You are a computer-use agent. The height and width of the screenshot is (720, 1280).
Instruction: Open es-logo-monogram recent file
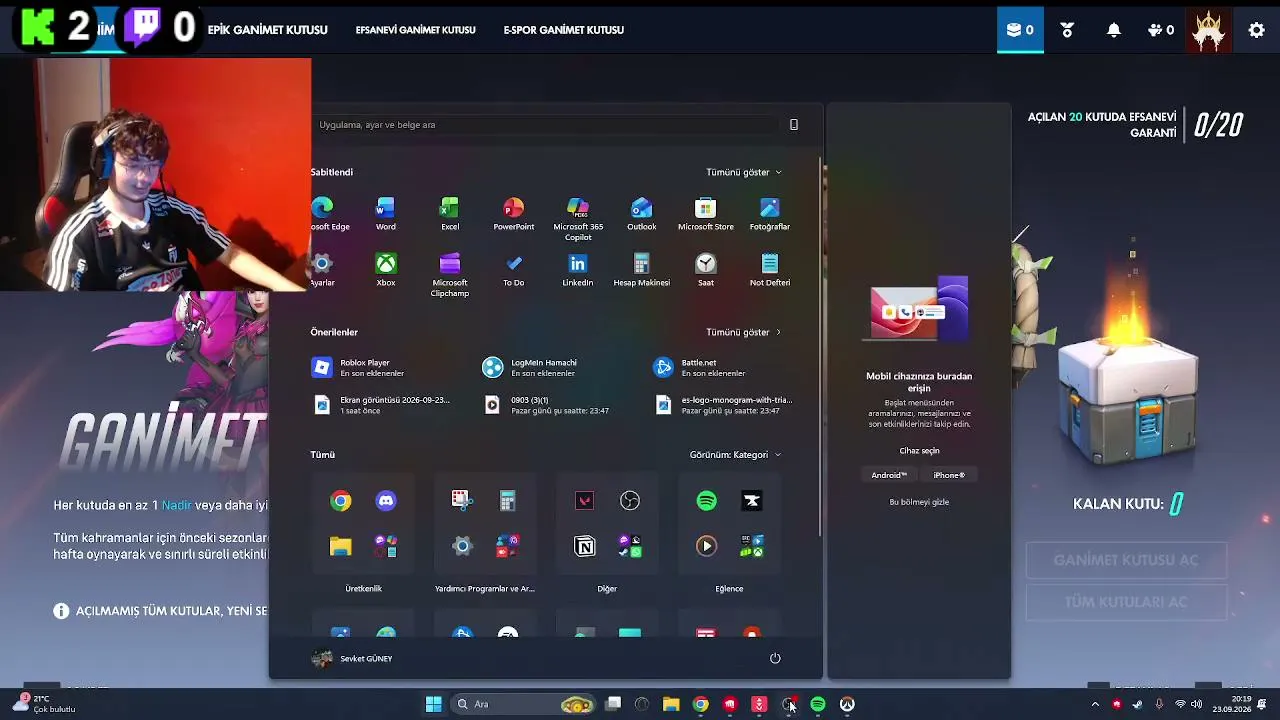tap(723, 405)
